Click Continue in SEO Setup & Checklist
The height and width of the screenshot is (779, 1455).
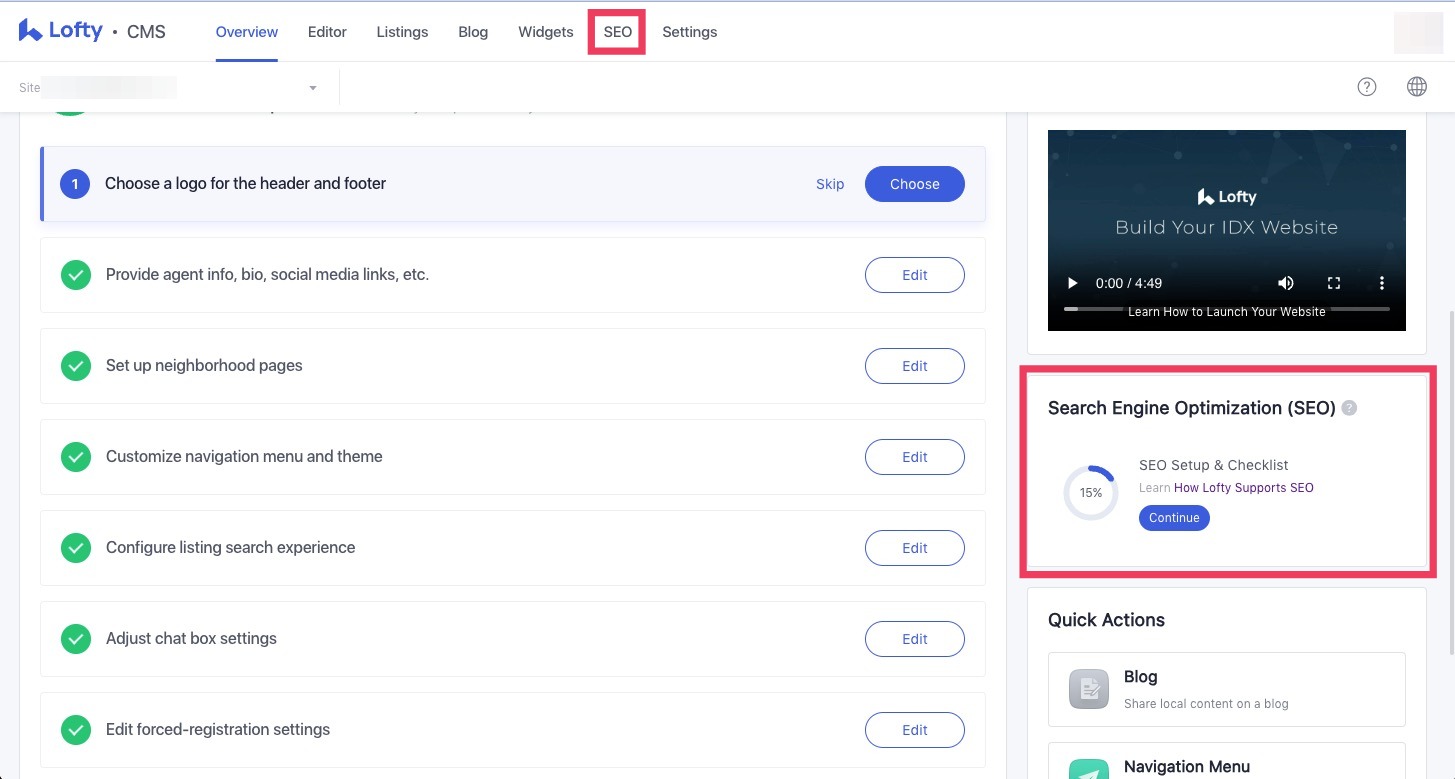pyautogui.click(x=1174, y=518)
